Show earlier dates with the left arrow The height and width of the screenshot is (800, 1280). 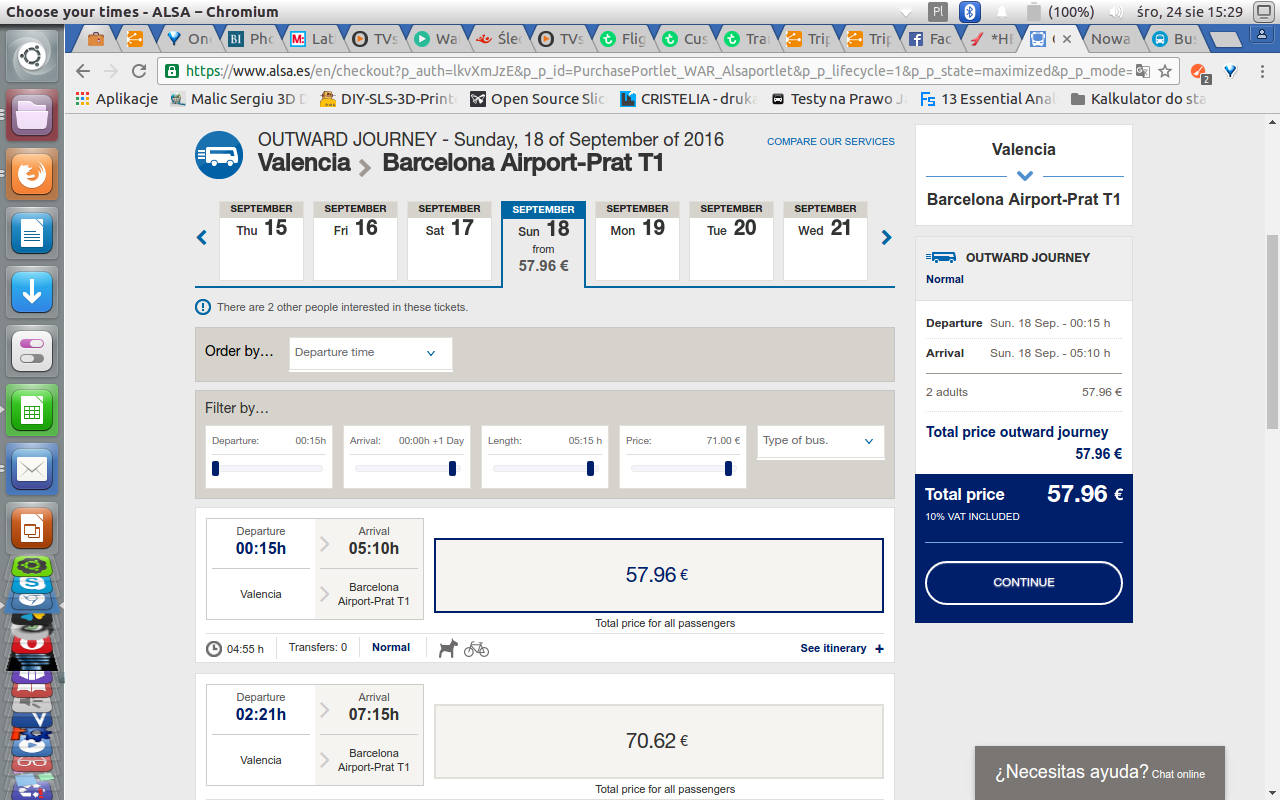[x=202, y=237]
